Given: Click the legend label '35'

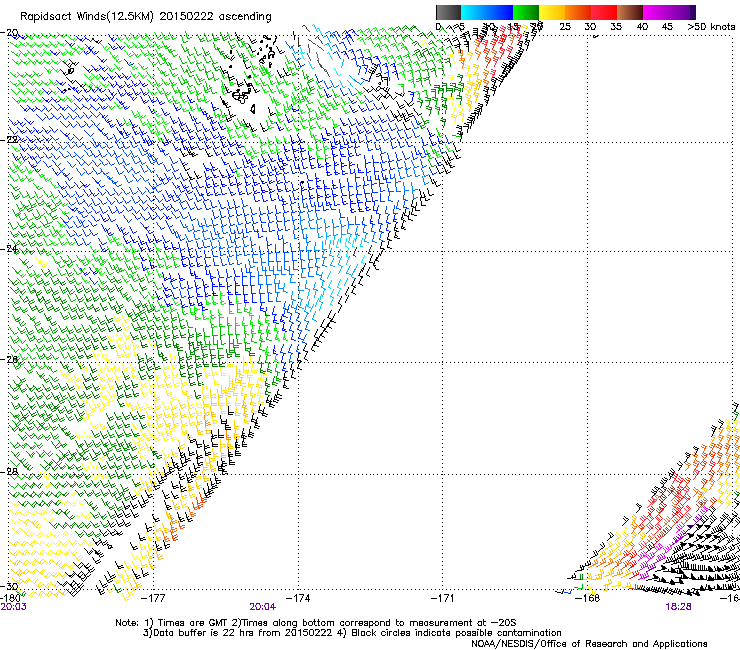Looking at the screenshot, I should click(616, 27).
